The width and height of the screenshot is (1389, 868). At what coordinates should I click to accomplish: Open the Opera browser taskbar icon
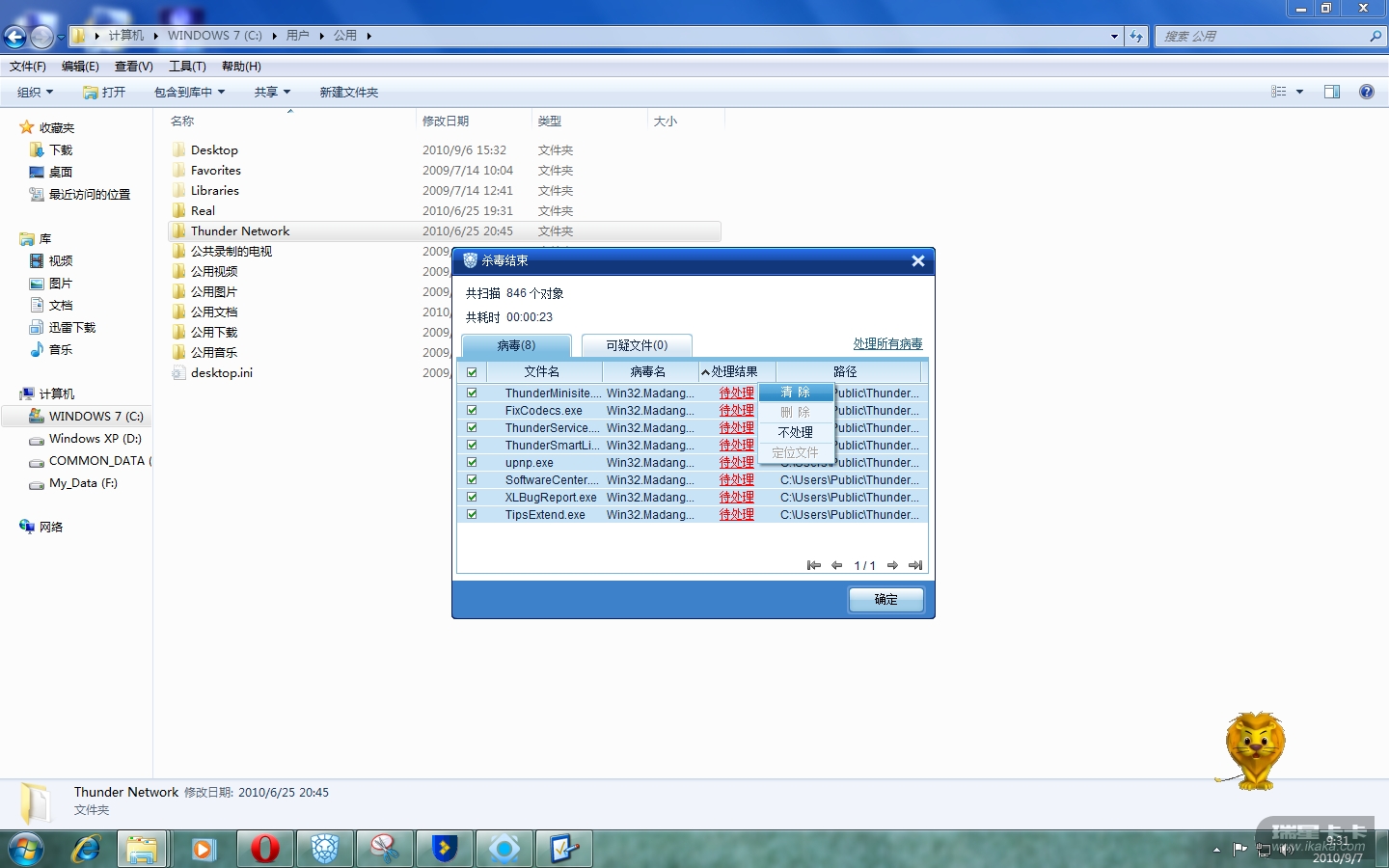pos(264,849)
